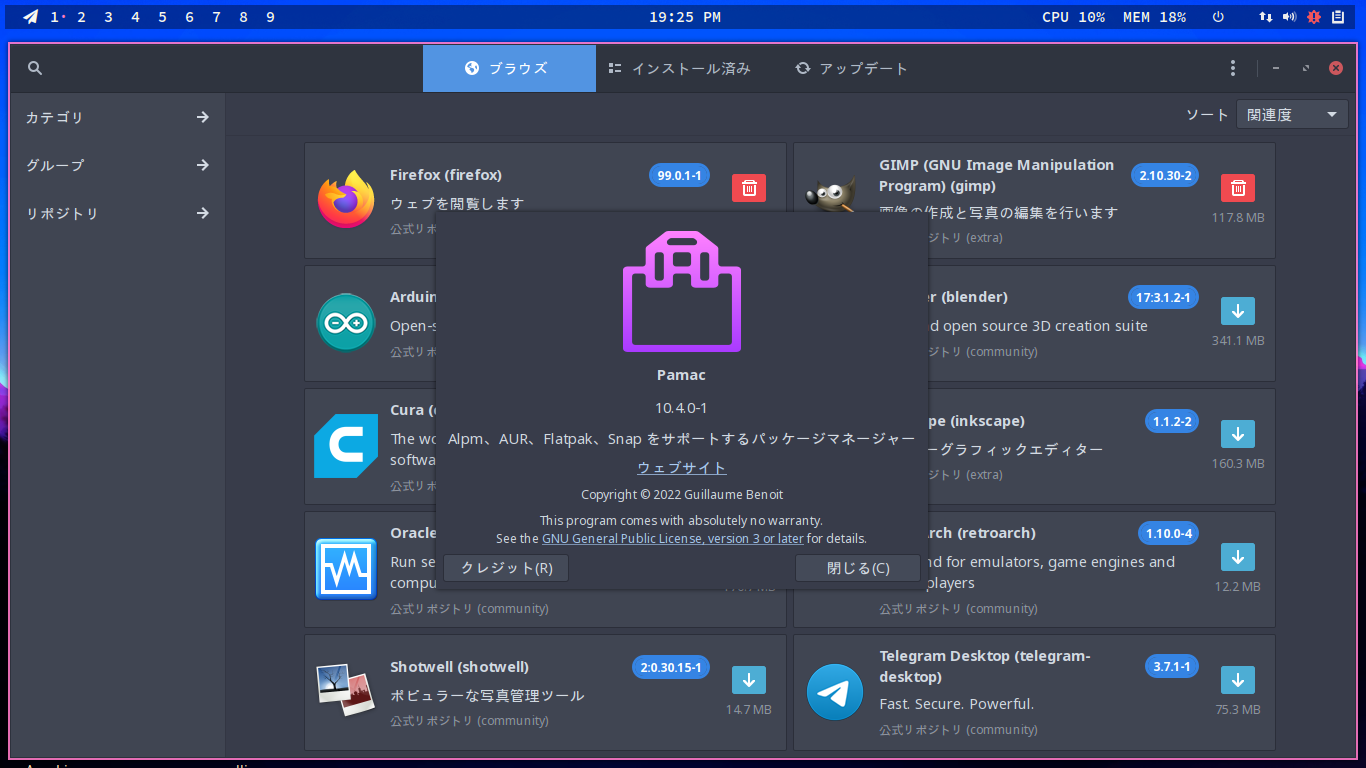Open the power icon in top bar

(x=1218, y=17)
